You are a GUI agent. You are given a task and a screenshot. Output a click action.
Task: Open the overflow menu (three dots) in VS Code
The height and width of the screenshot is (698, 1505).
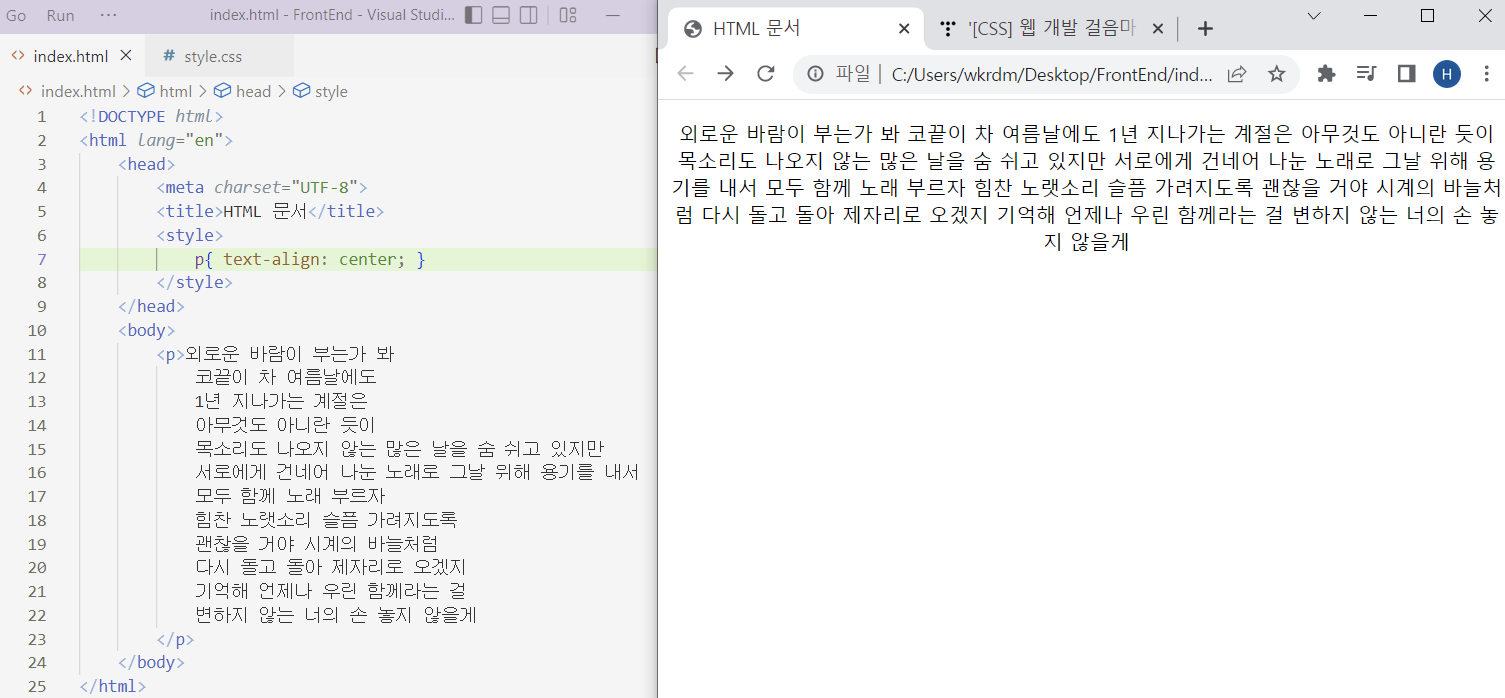pos(109,16)
